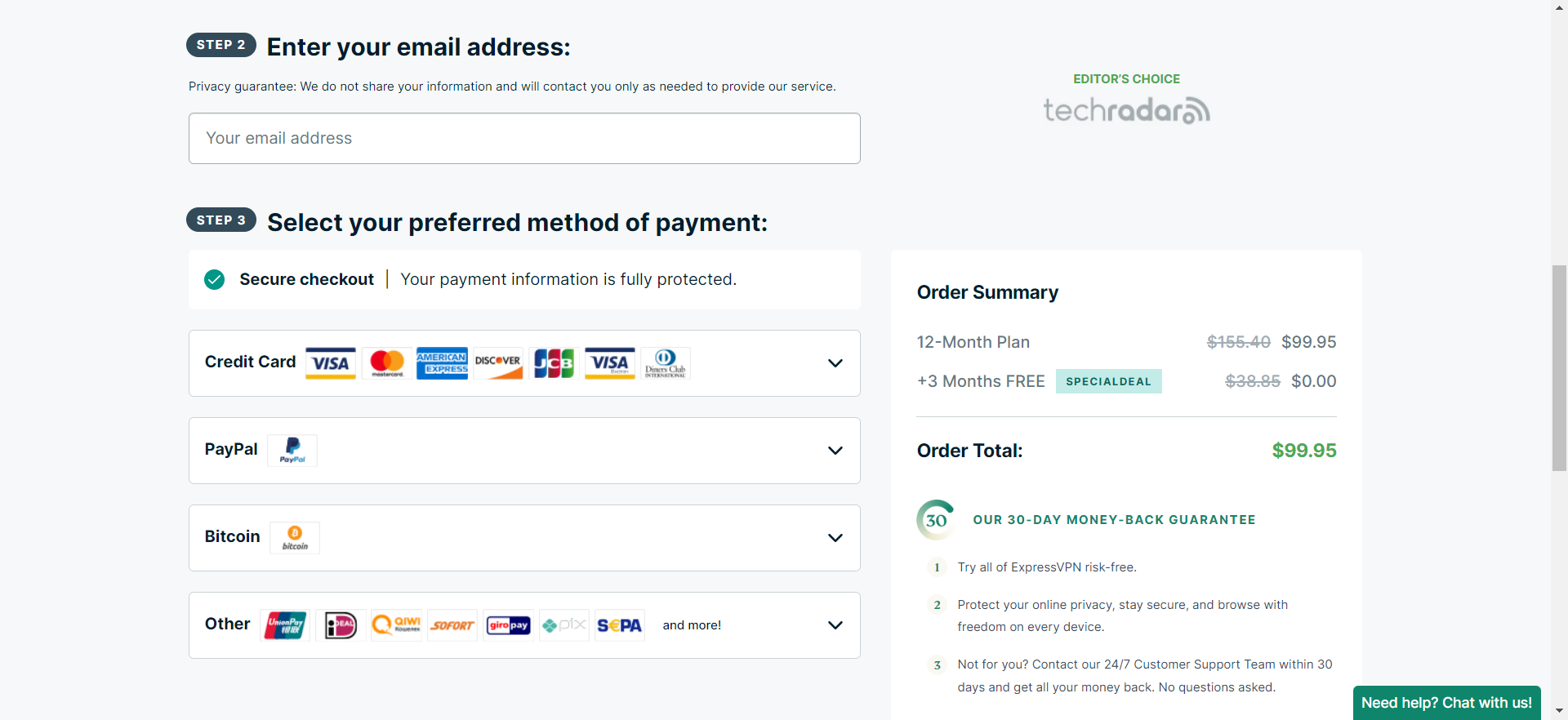This screenshot has width=1568, height=720.
Task: Open the Need help chat button
Action: click(x=1446, y=703)
